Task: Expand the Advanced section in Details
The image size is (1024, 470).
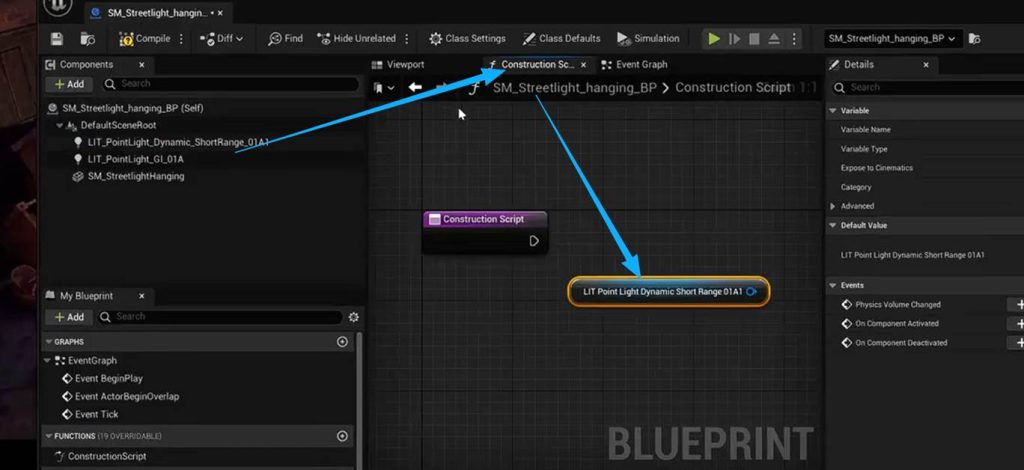Action: coord(832,206)
